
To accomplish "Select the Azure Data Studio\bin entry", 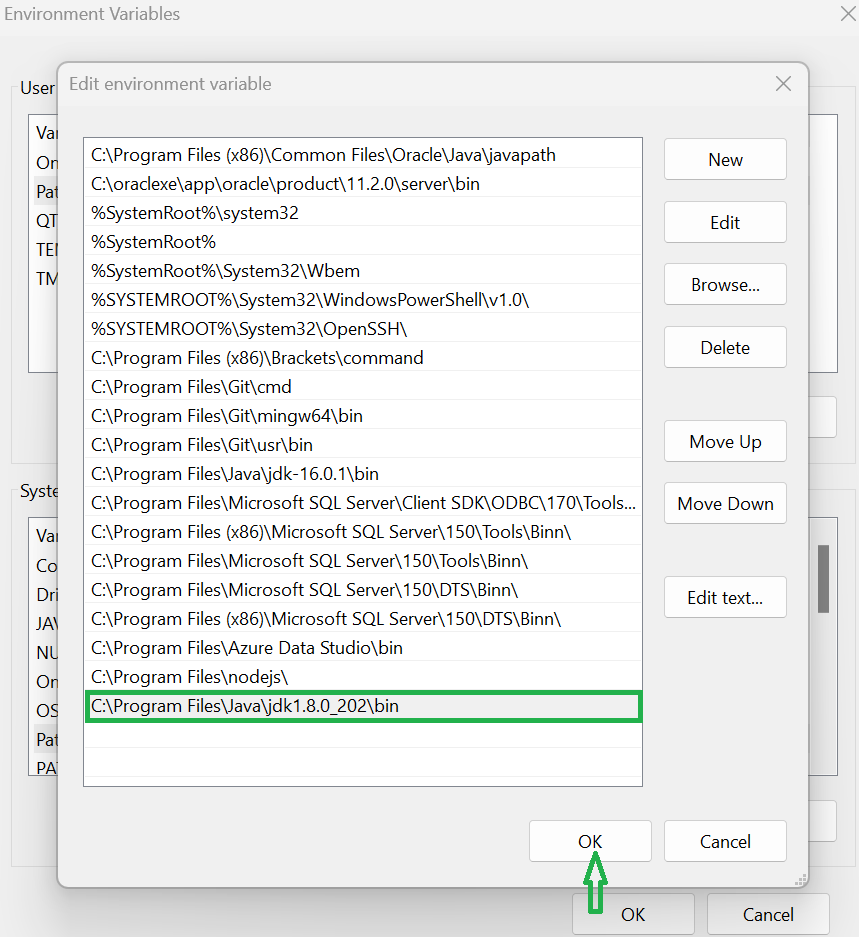I will 363,648.
